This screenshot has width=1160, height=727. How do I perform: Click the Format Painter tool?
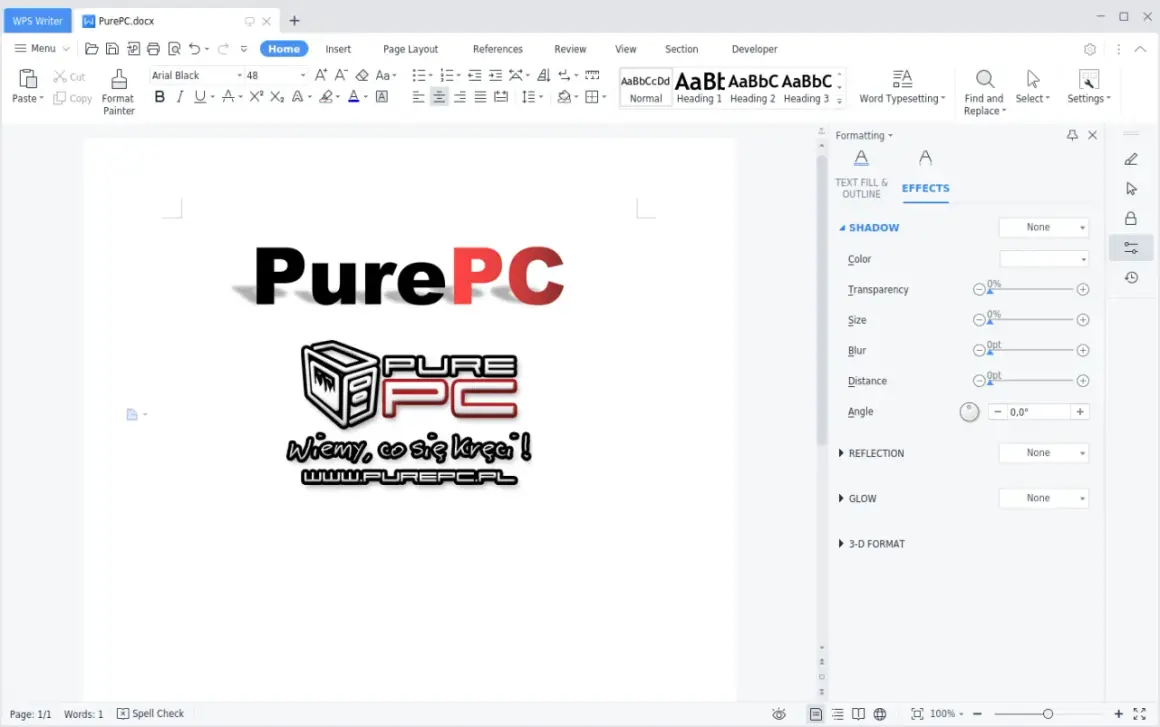[x=118, y=92]
